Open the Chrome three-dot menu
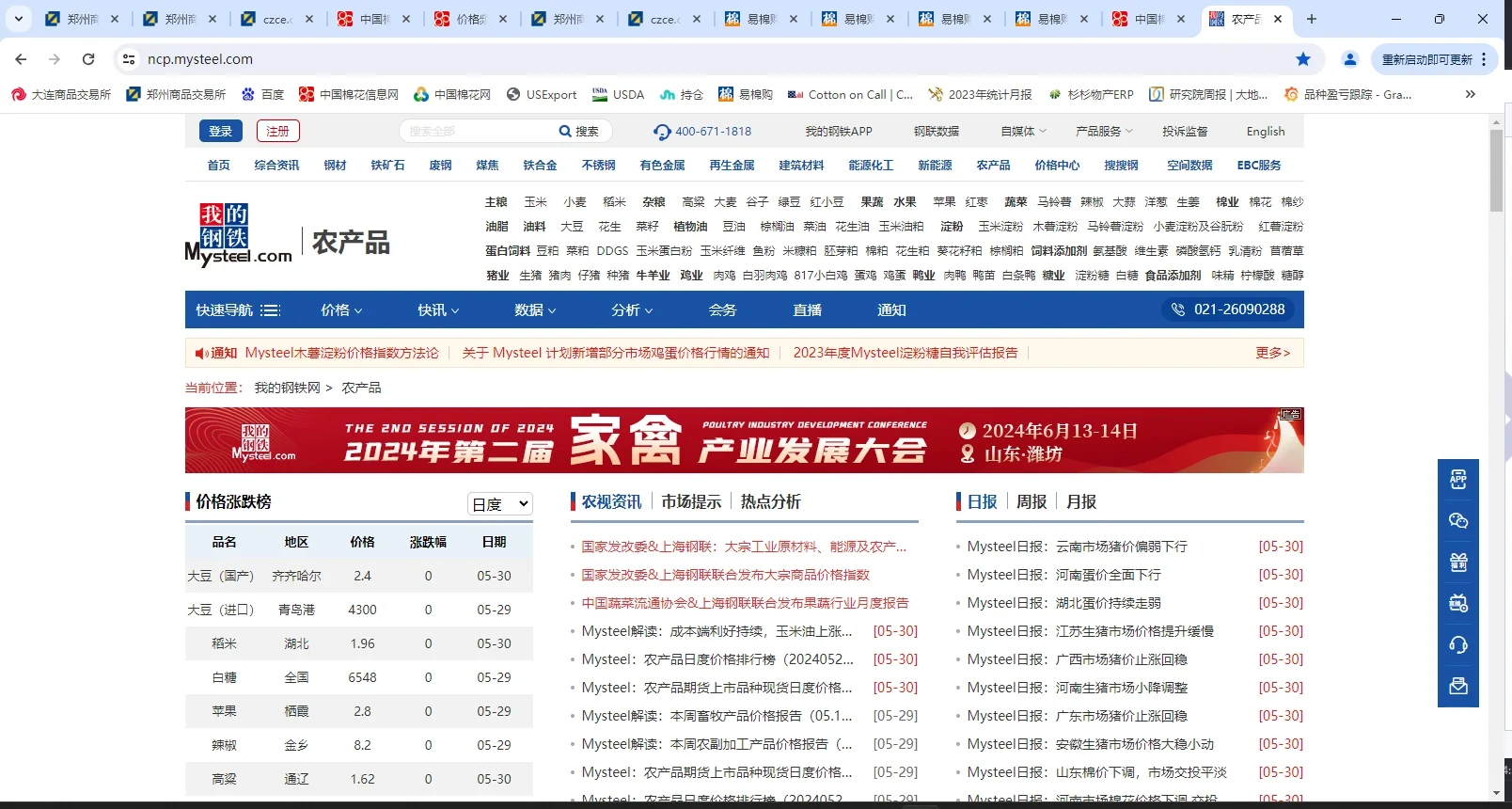 click(1484, 59)
